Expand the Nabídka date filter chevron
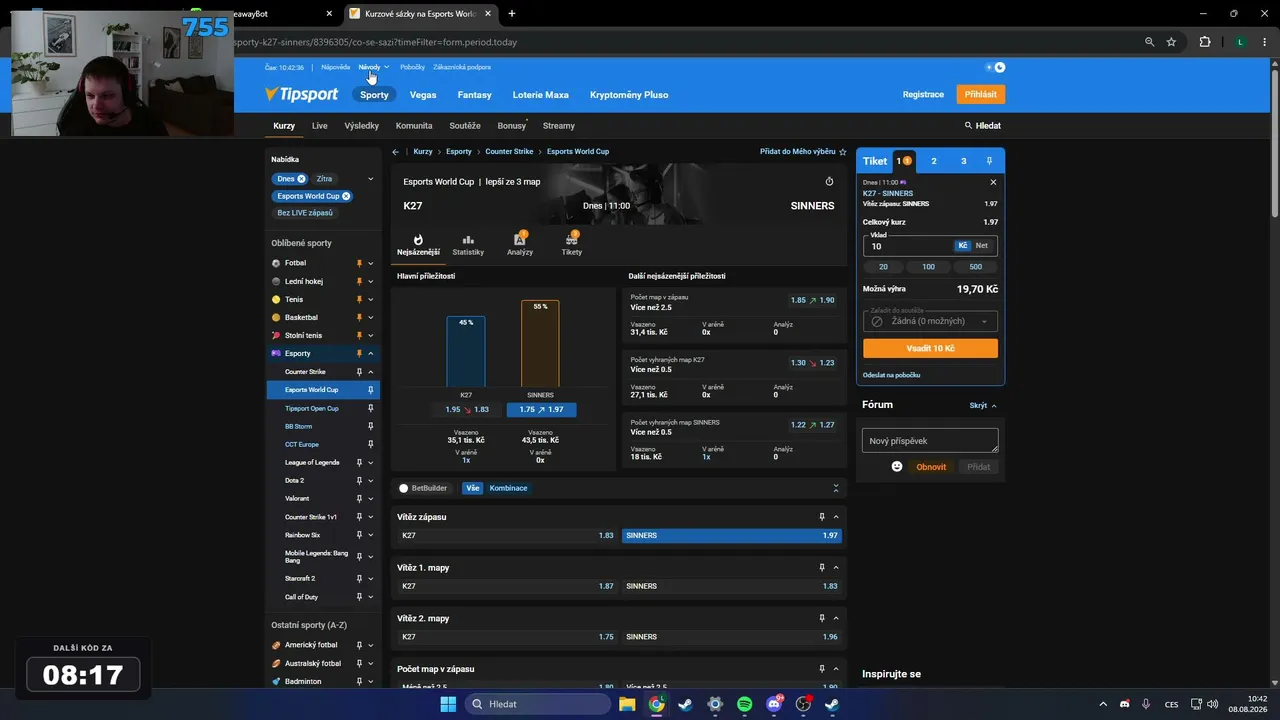The width and height of the screenshot is (1280, 720). tap(370, 179)
